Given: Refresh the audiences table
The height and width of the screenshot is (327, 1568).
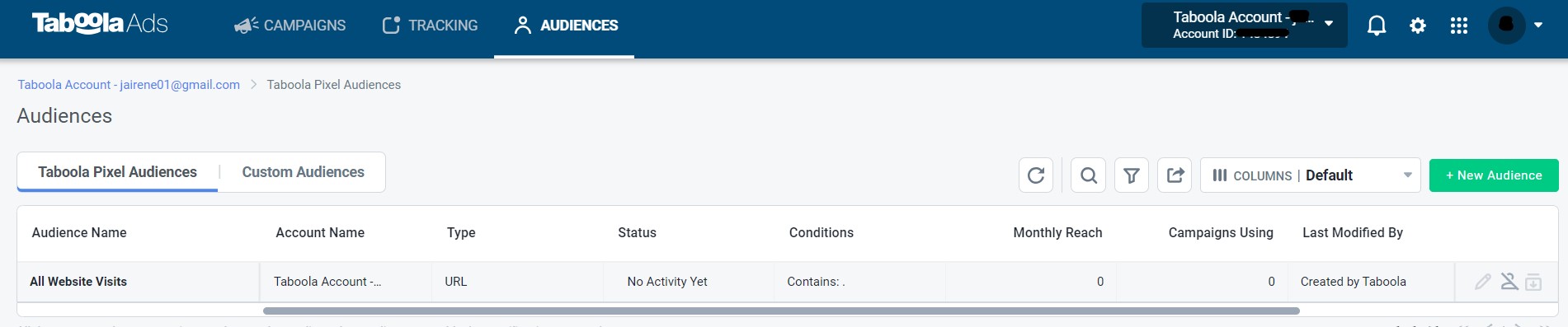Looking at the screenshot, I should tap(1036, 175).
